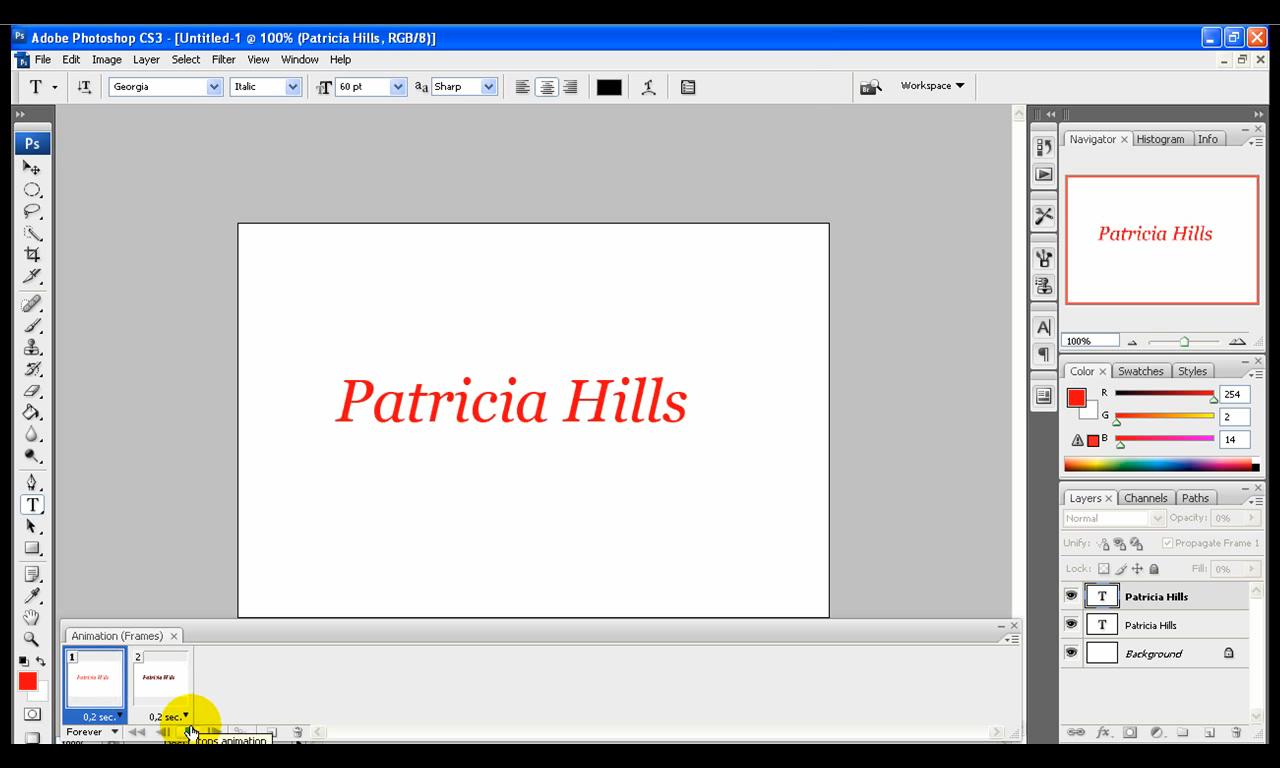Hide the Background layer
Image resolution: width=1280 pixels, height=768 pixels.
(1071, 653)
